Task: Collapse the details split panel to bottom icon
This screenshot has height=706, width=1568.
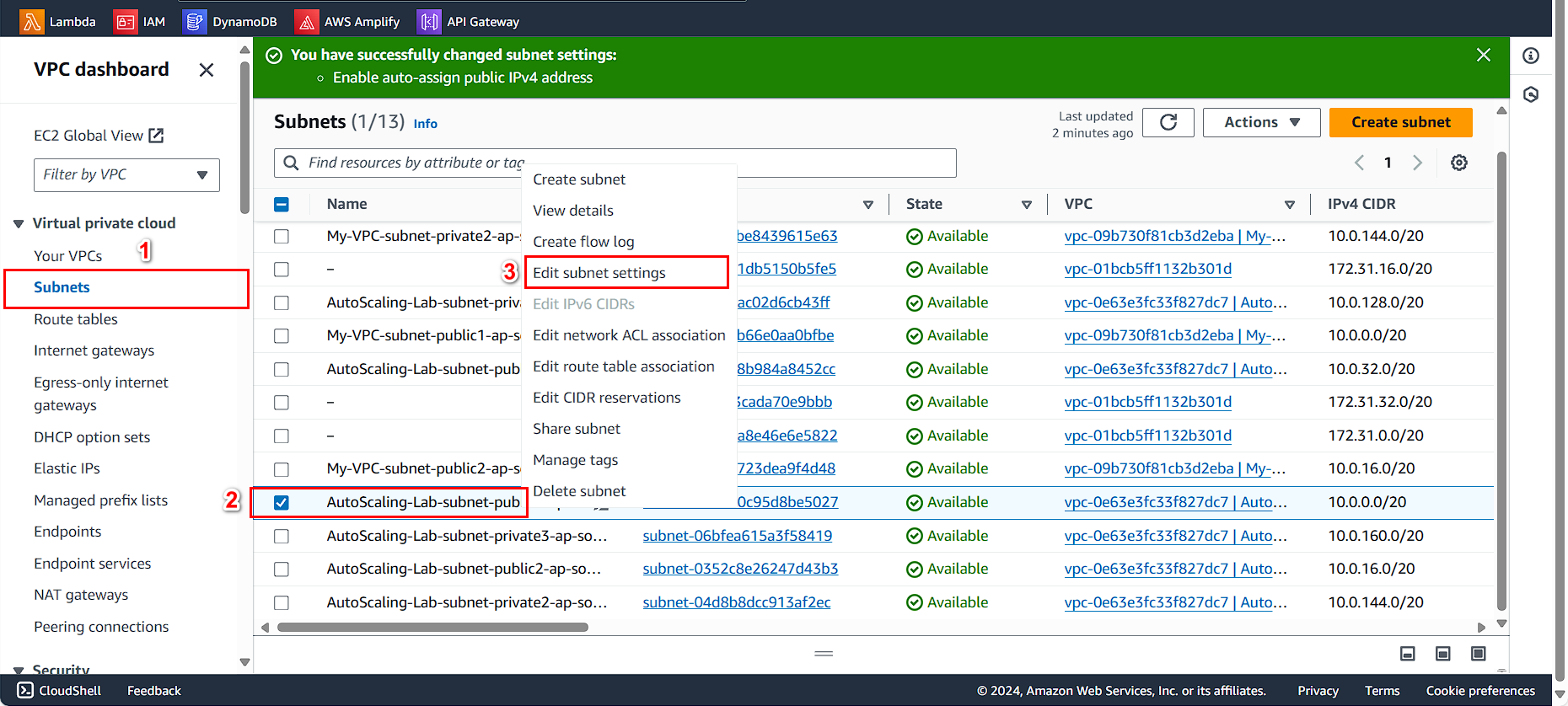Action: [1407, 654]
